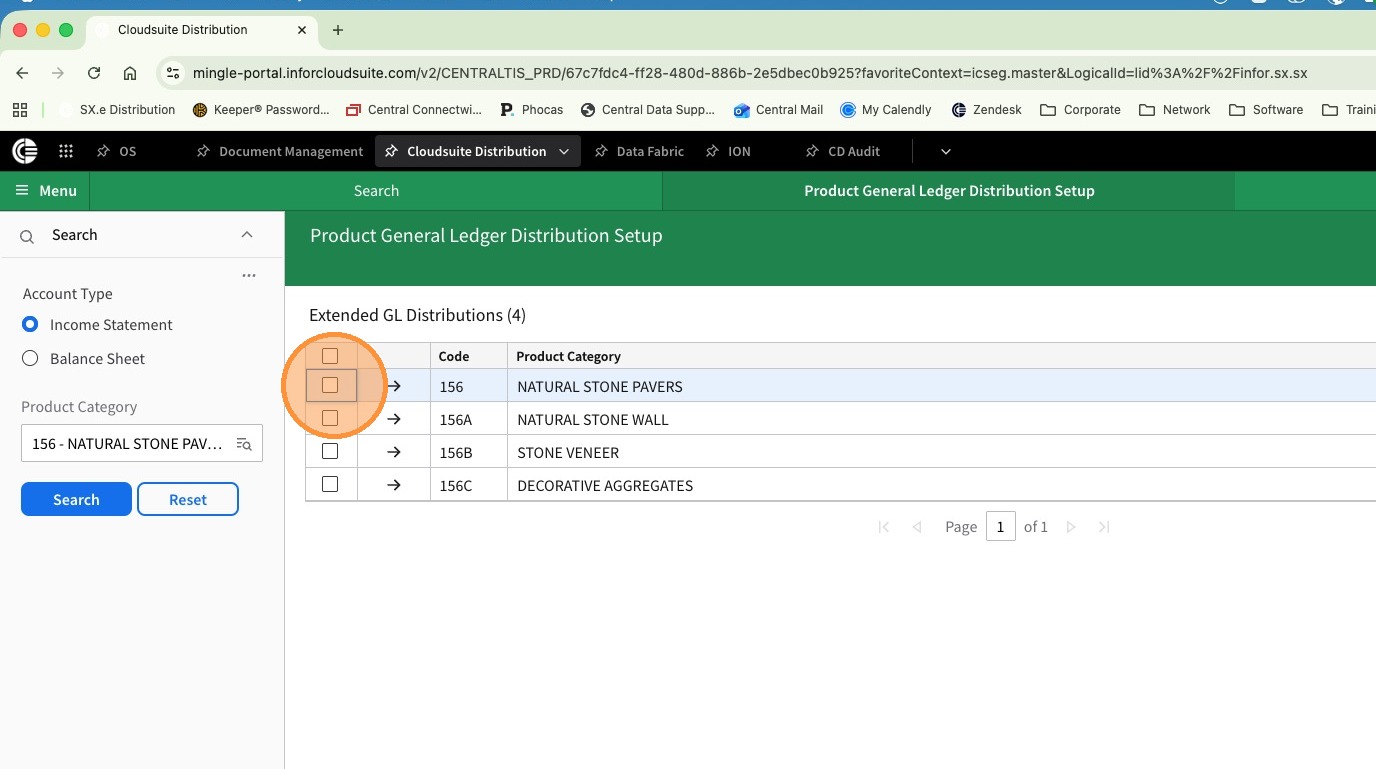Reload the current browser page
This screenshot has height=769, width=1376.
coord(94,73)
